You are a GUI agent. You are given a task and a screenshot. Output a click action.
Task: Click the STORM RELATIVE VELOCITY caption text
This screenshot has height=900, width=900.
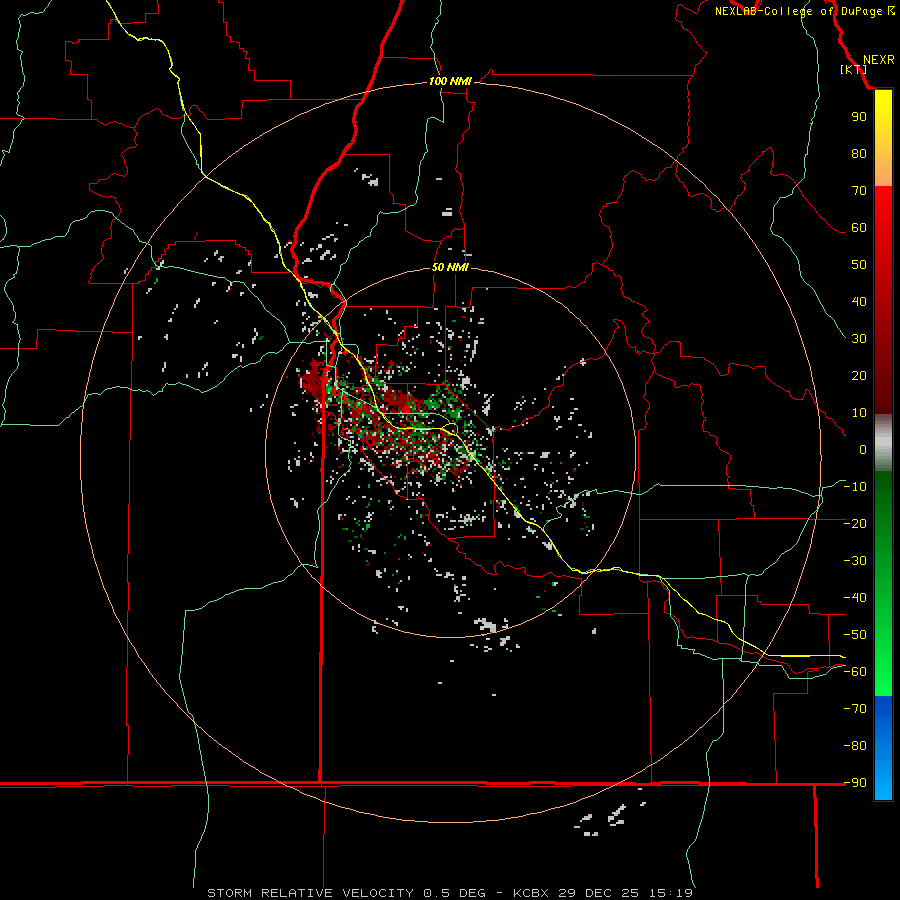[310, 893]
